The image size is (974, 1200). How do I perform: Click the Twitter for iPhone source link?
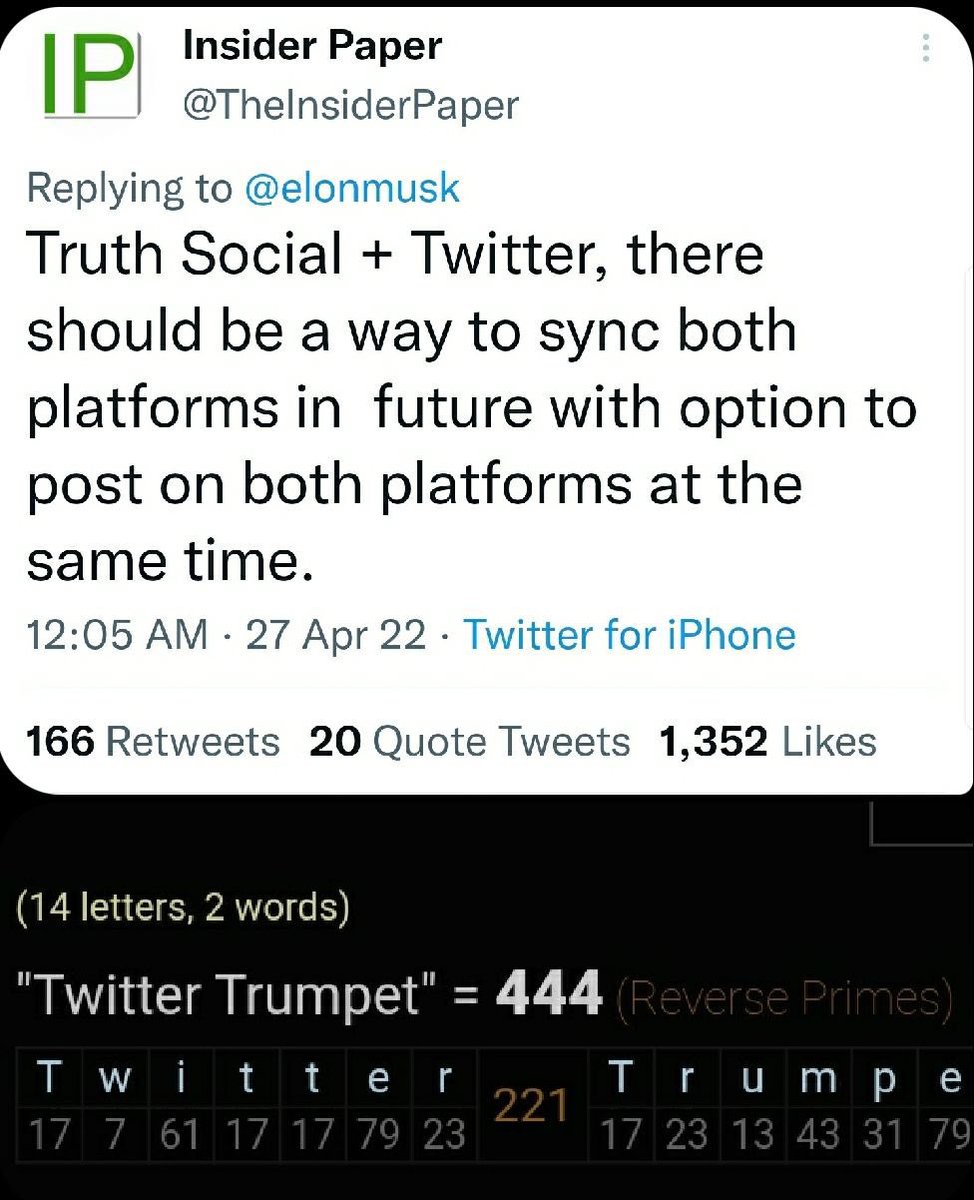tap(630, 635)
